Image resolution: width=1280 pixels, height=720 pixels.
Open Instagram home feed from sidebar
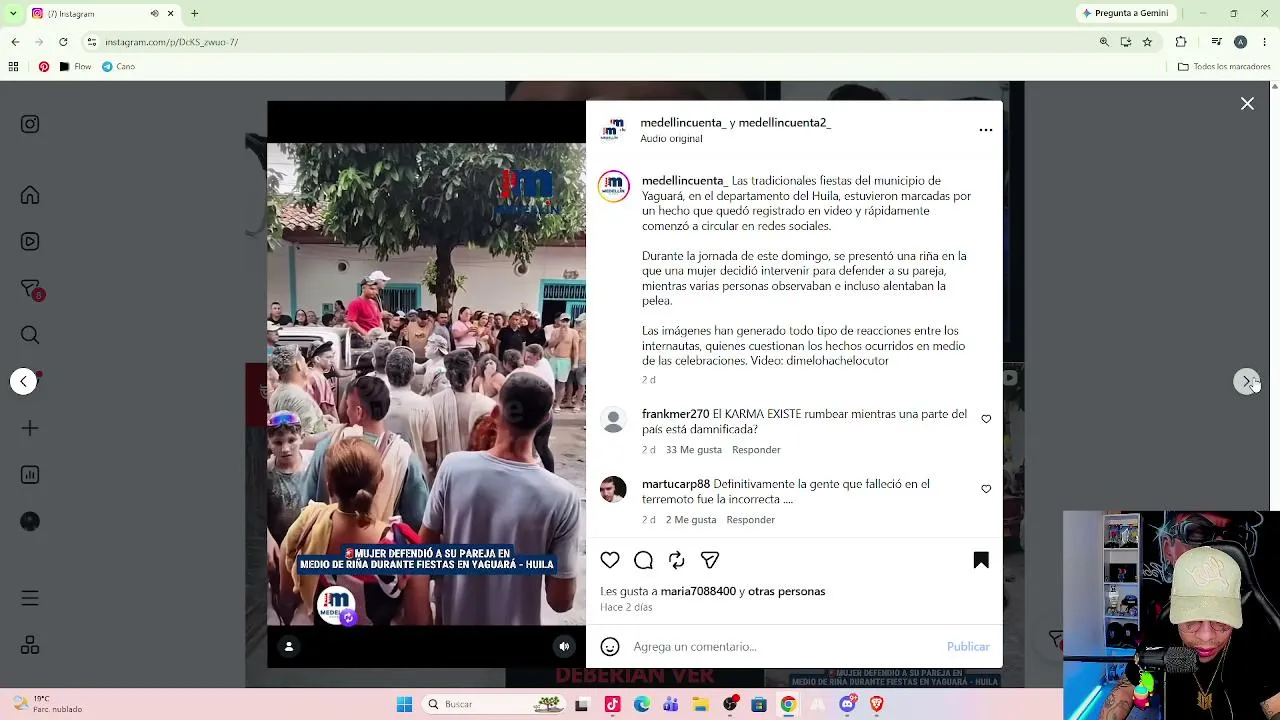30,195
